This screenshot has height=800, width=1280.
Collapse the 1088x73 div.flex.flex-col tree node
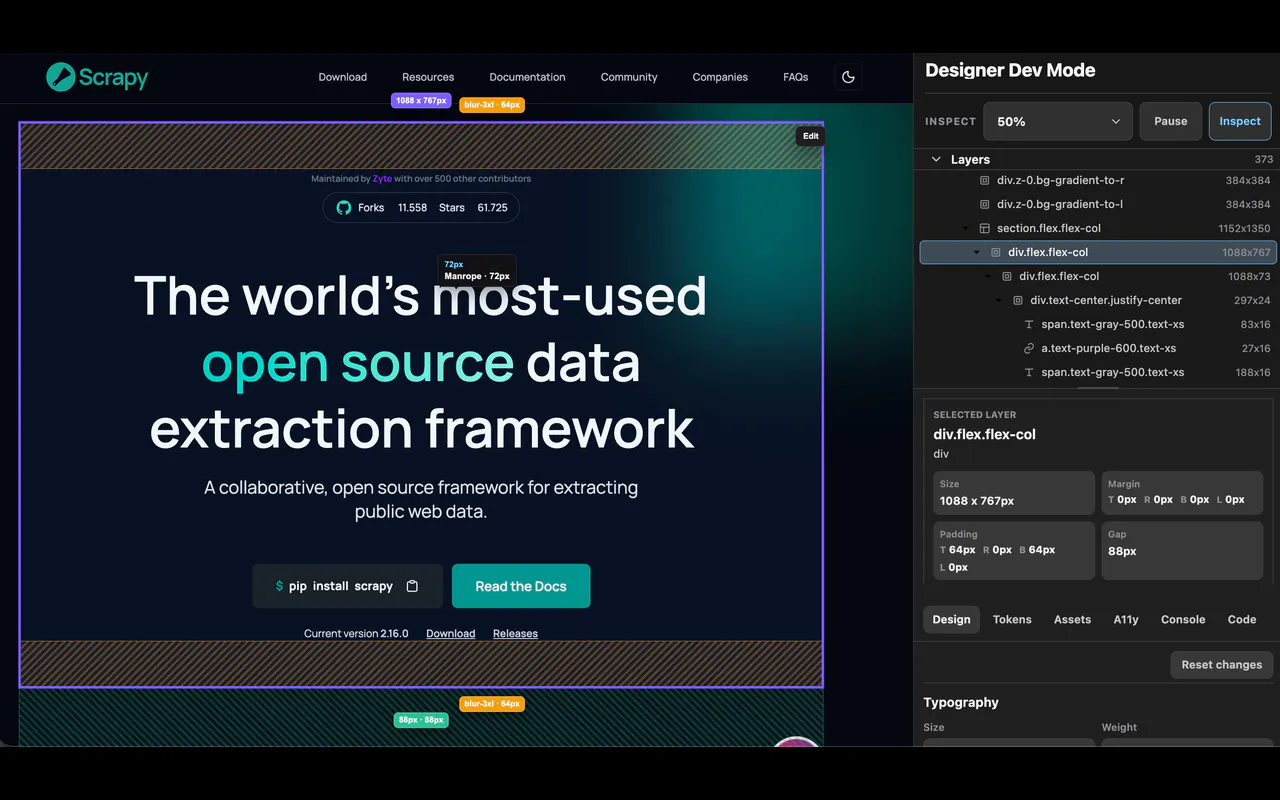[988, 277]
